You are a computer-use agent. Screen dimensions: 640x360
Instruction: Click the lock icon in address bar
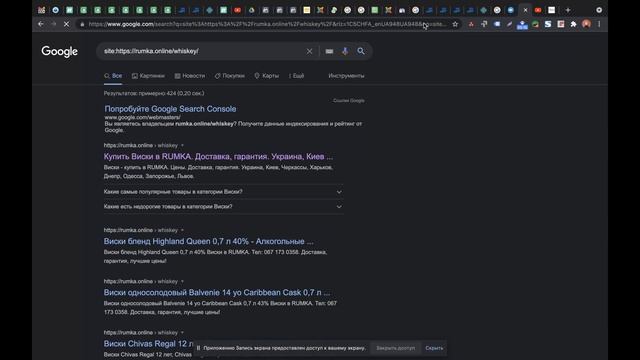coord(82,24)
